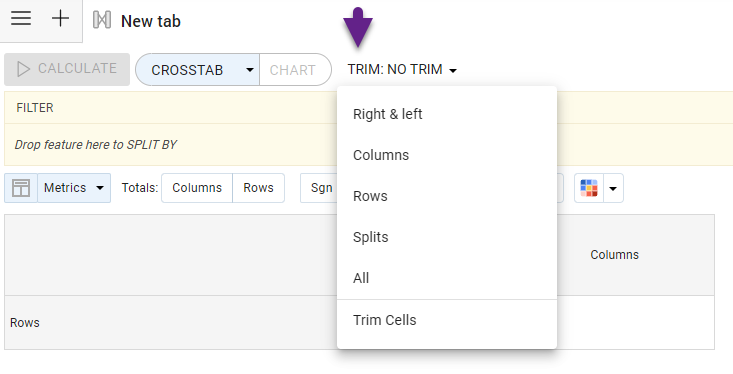733x374 pixels.
Task: Toggle Columns totals
Action: click(x=197, y=188)
